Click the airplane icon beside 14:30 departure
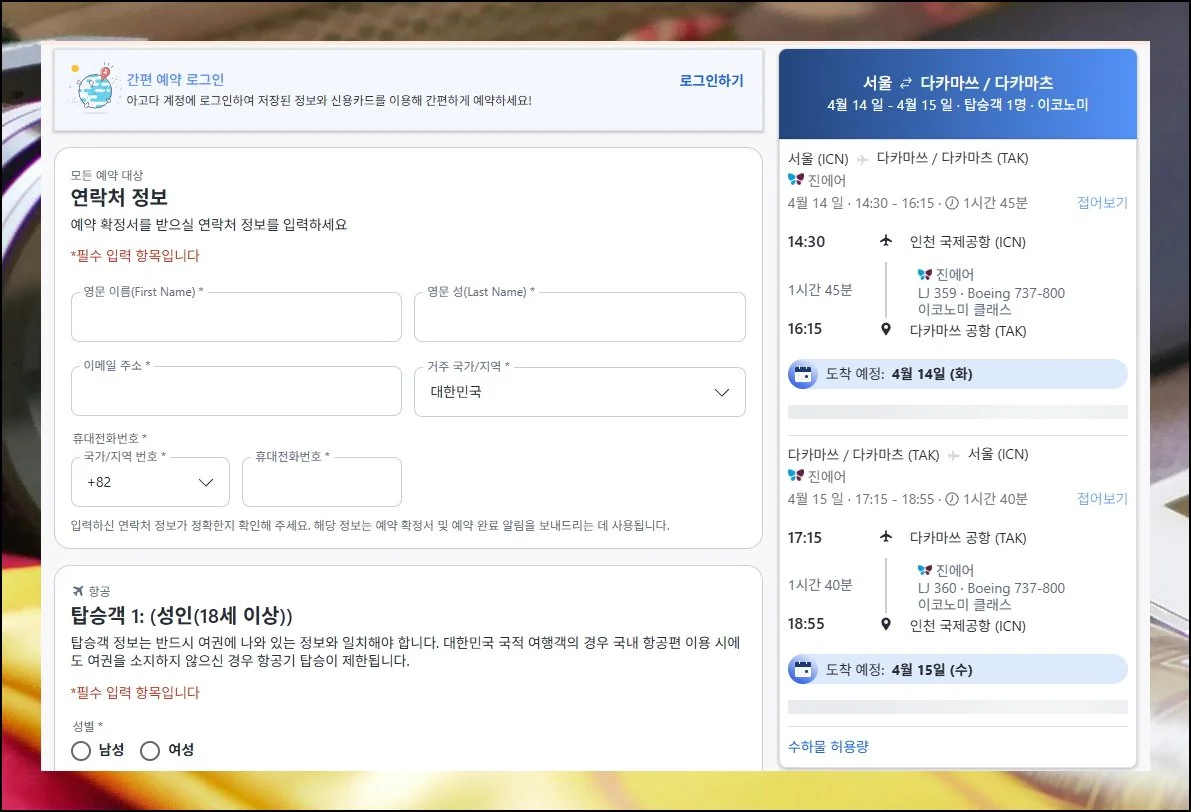 point(885,241)
